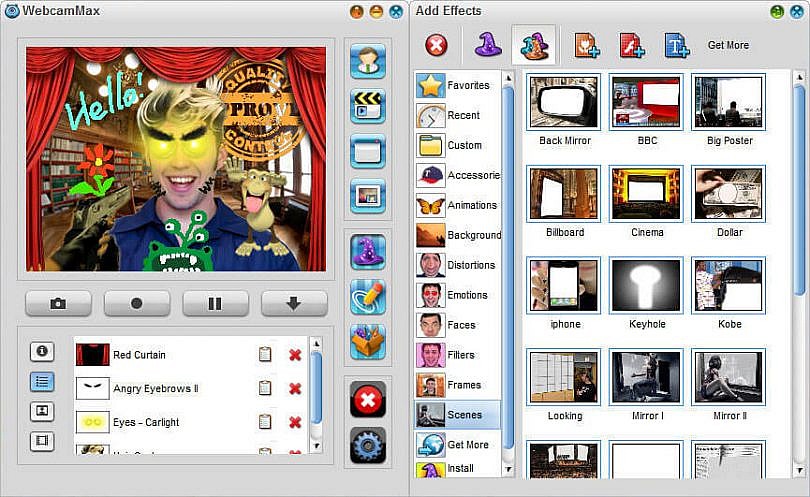Open the Accessories category
Viewport: 810px width, 497px height.
pyautogui.click(x=458, y=175)
